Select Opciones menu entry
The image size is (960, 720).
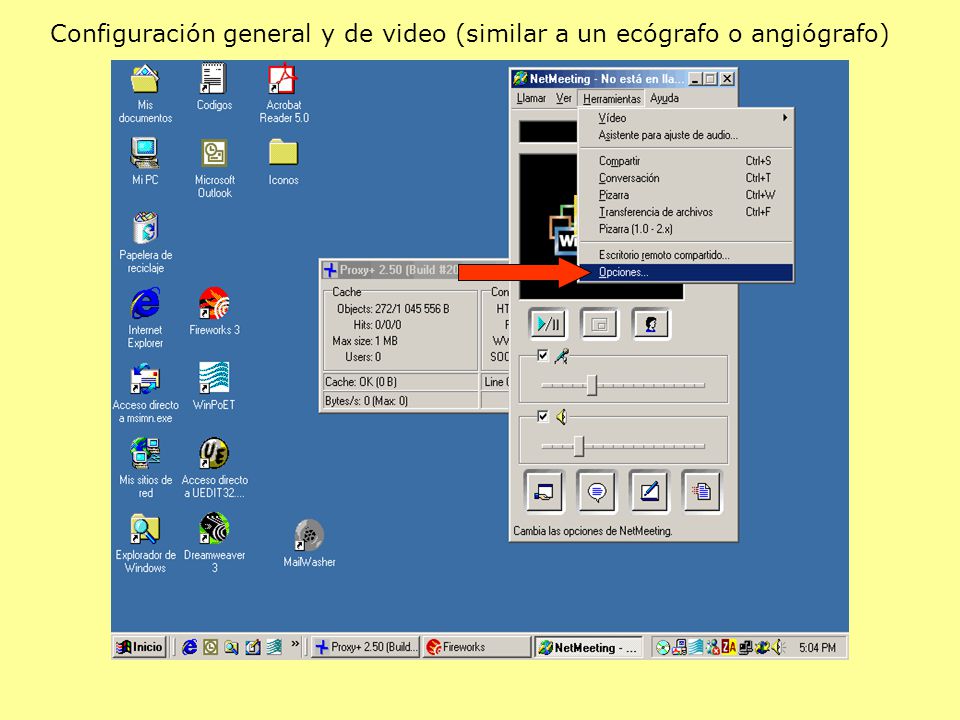tap(686, 272)
